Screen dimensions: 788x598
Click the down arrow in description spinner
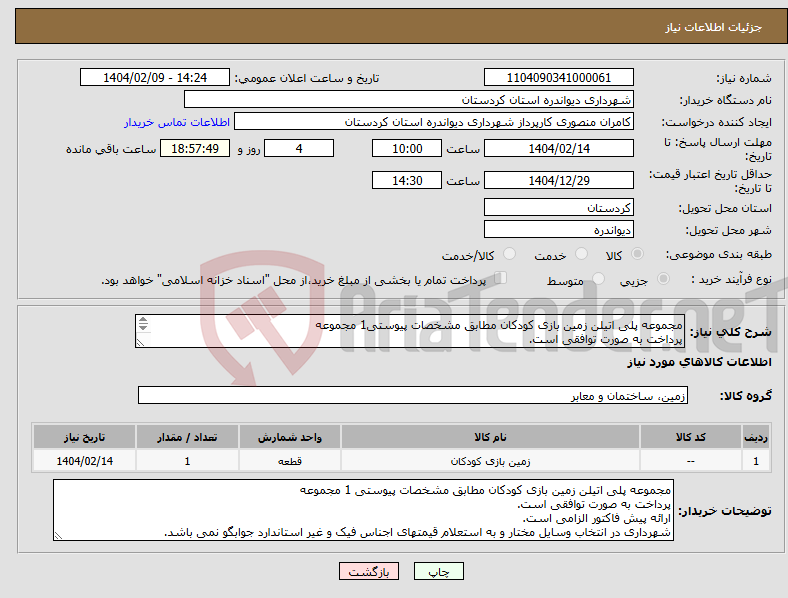coord(143,327)
